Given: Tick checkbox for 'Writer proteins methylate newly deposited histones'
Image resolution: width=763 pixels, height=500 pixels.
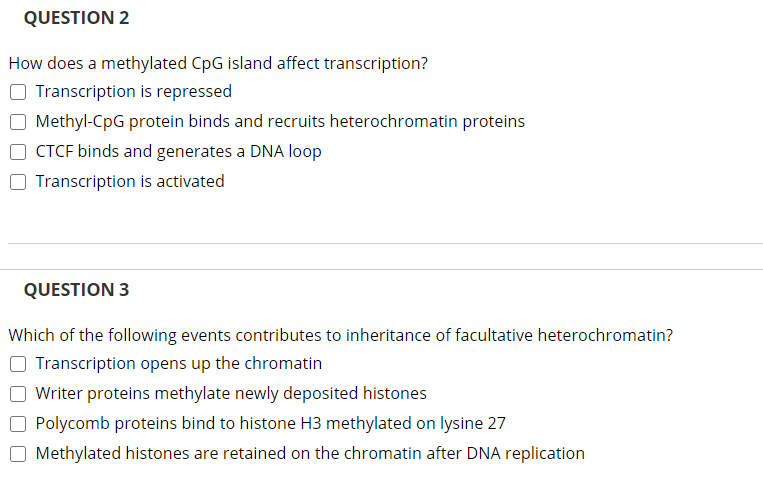Looking at the screenshot, I should pos(18,394).
